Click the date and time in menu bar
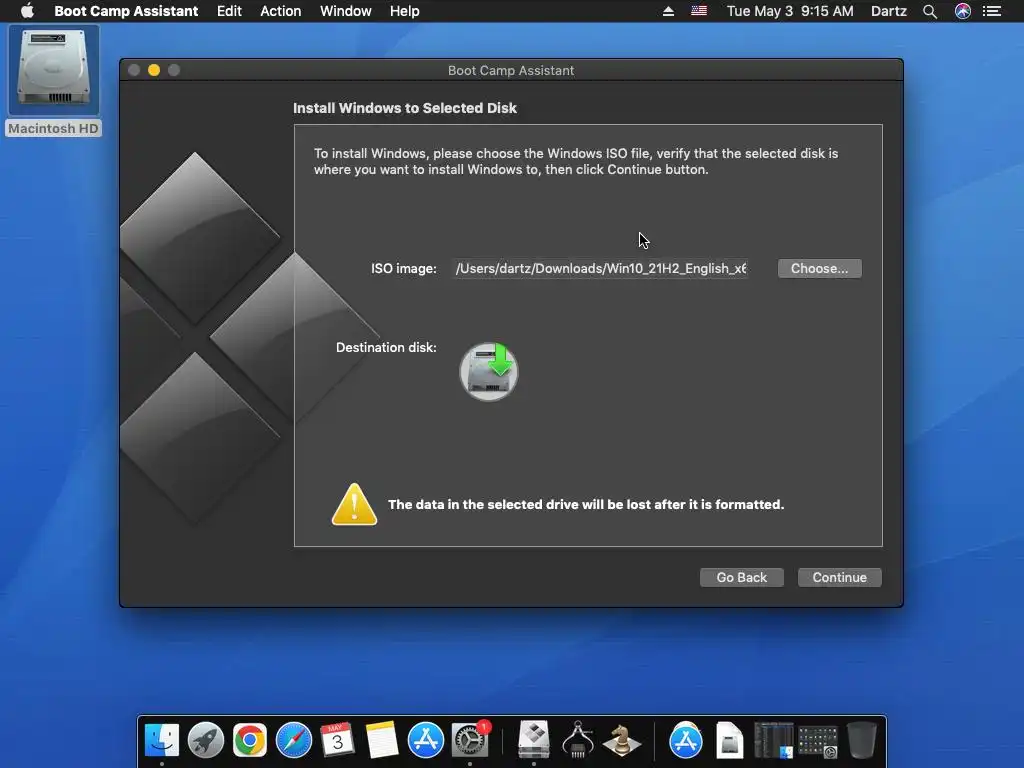Viewport: 1024px width, 768px height. click(x=790, y=11)
